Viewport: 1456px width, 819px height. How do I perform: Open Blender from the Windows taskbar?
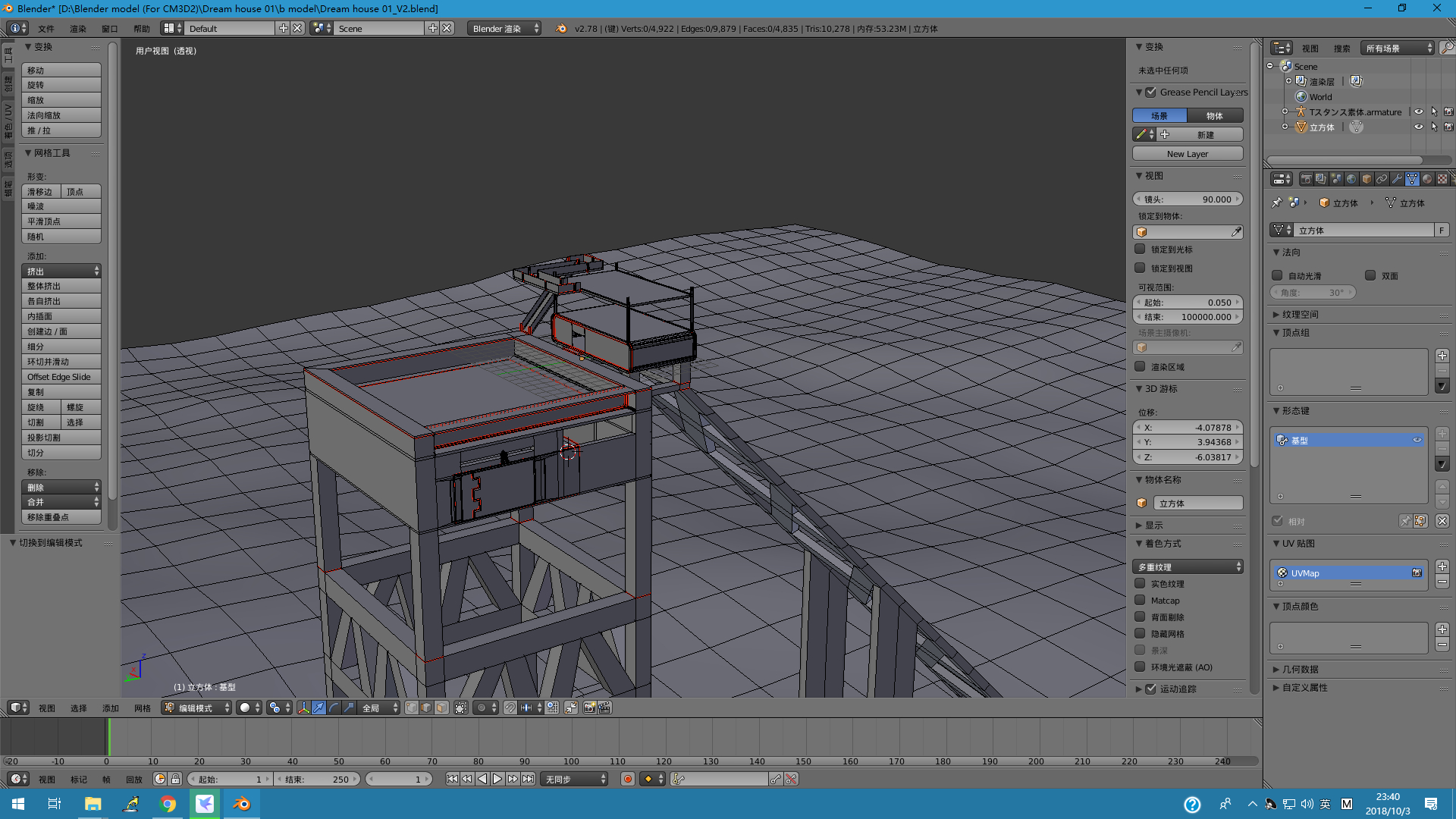242,804
